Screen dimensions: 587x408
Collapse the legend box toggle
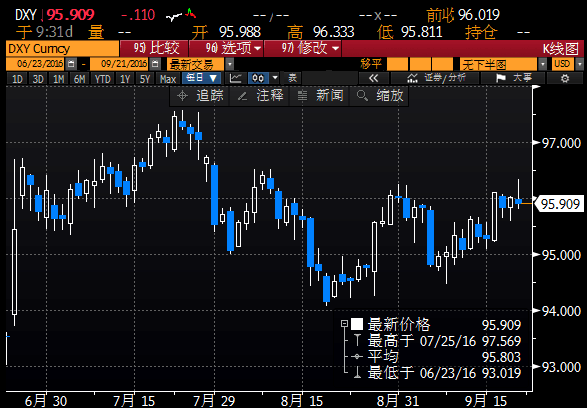(x=344, y=324)
